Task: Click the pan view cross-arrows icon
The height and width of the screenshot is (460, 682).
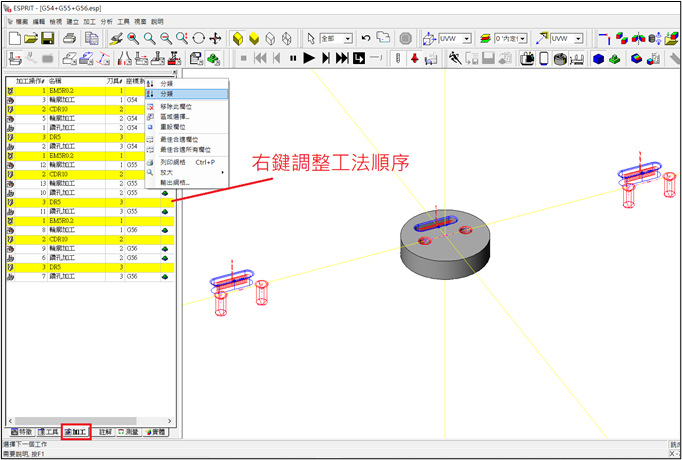Action: pos(215,38)
